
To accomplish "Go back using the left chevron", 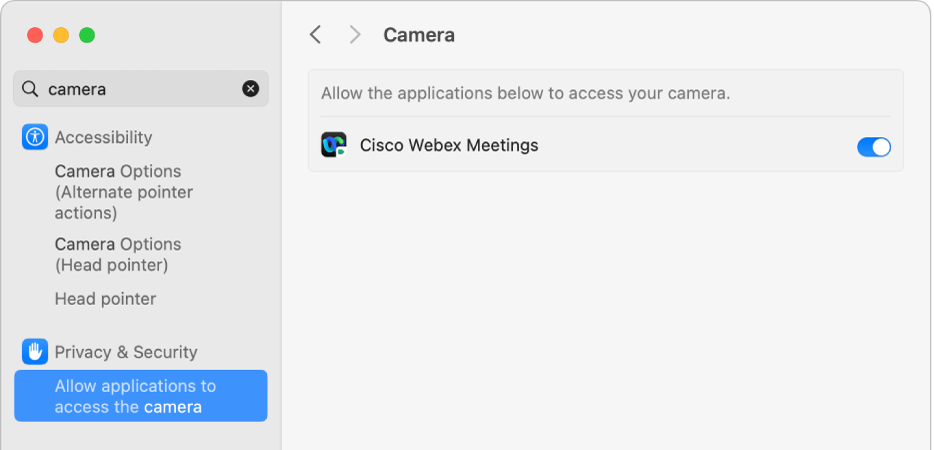I will [316, 35].
